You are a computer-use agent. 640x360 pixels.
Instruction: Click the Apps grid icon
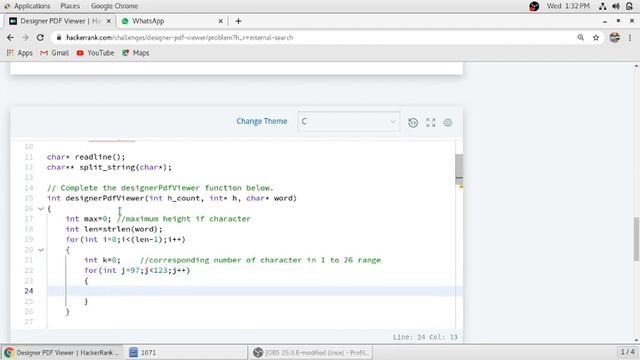(x=10, y=53)
